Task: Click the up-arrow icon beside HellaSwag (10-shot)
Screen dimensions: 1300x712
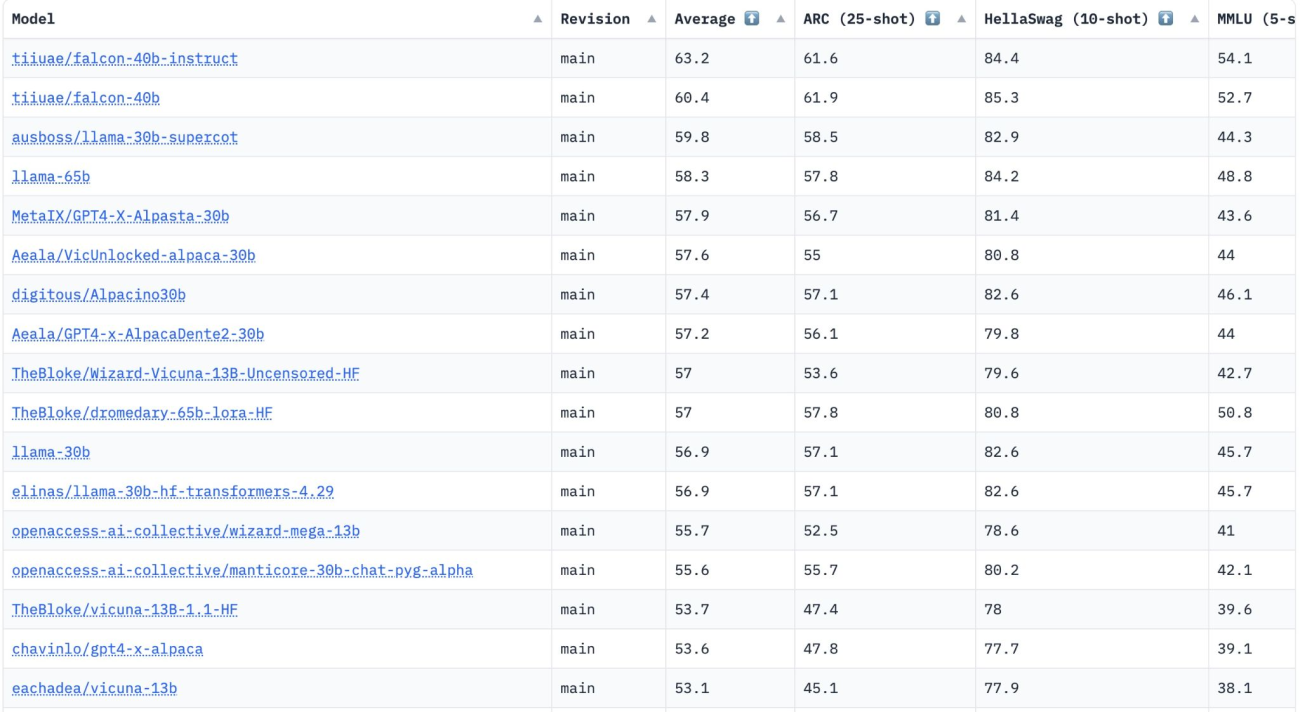Action: [1160, 20]
